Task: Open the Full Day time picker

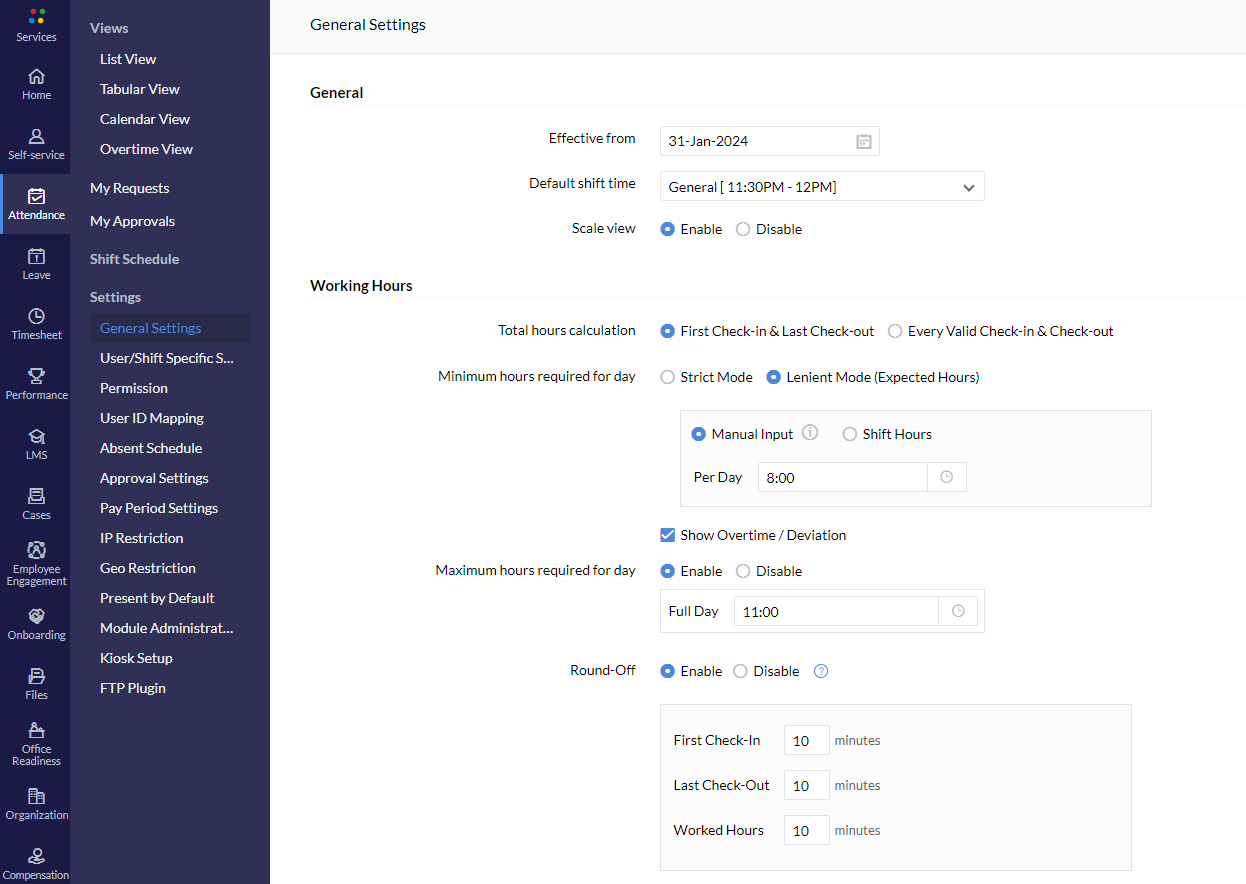Action: coord(958,611)
